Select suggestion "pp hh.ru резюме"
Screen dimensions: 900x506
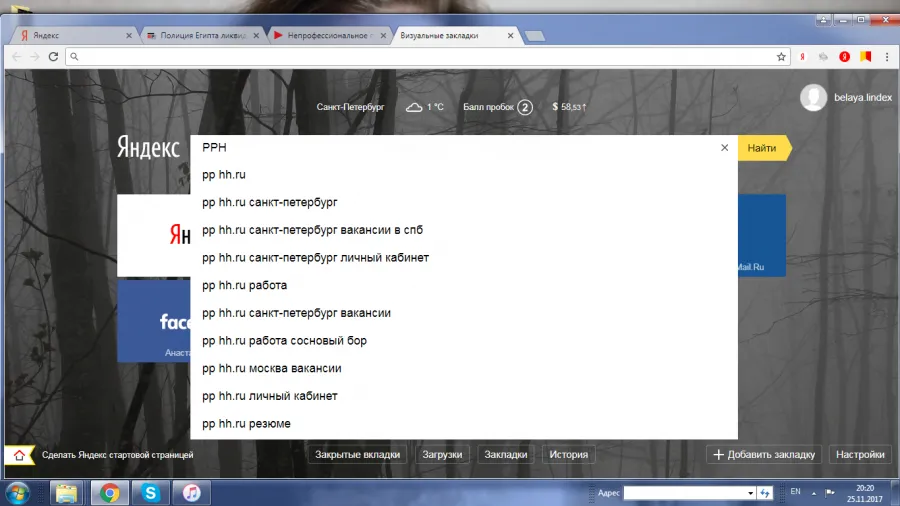[464, 423]
